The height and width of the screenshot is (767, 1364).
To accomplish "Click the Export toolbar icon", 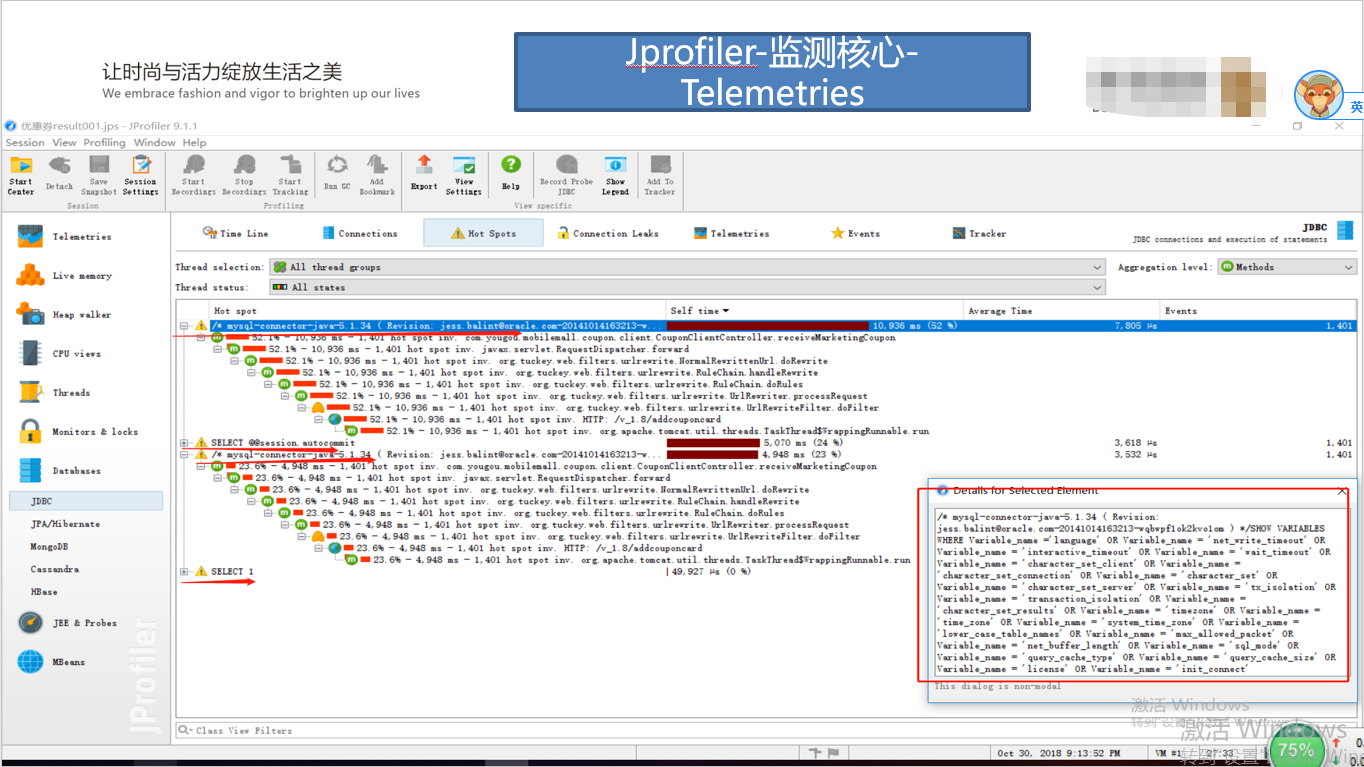I will pyautogui.click(x=424, y=174).
